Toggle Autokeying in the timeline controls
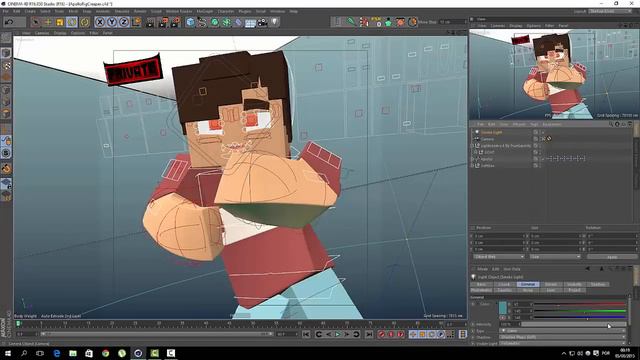The height and width of the screenshot is (360, 640). point(391,334)
